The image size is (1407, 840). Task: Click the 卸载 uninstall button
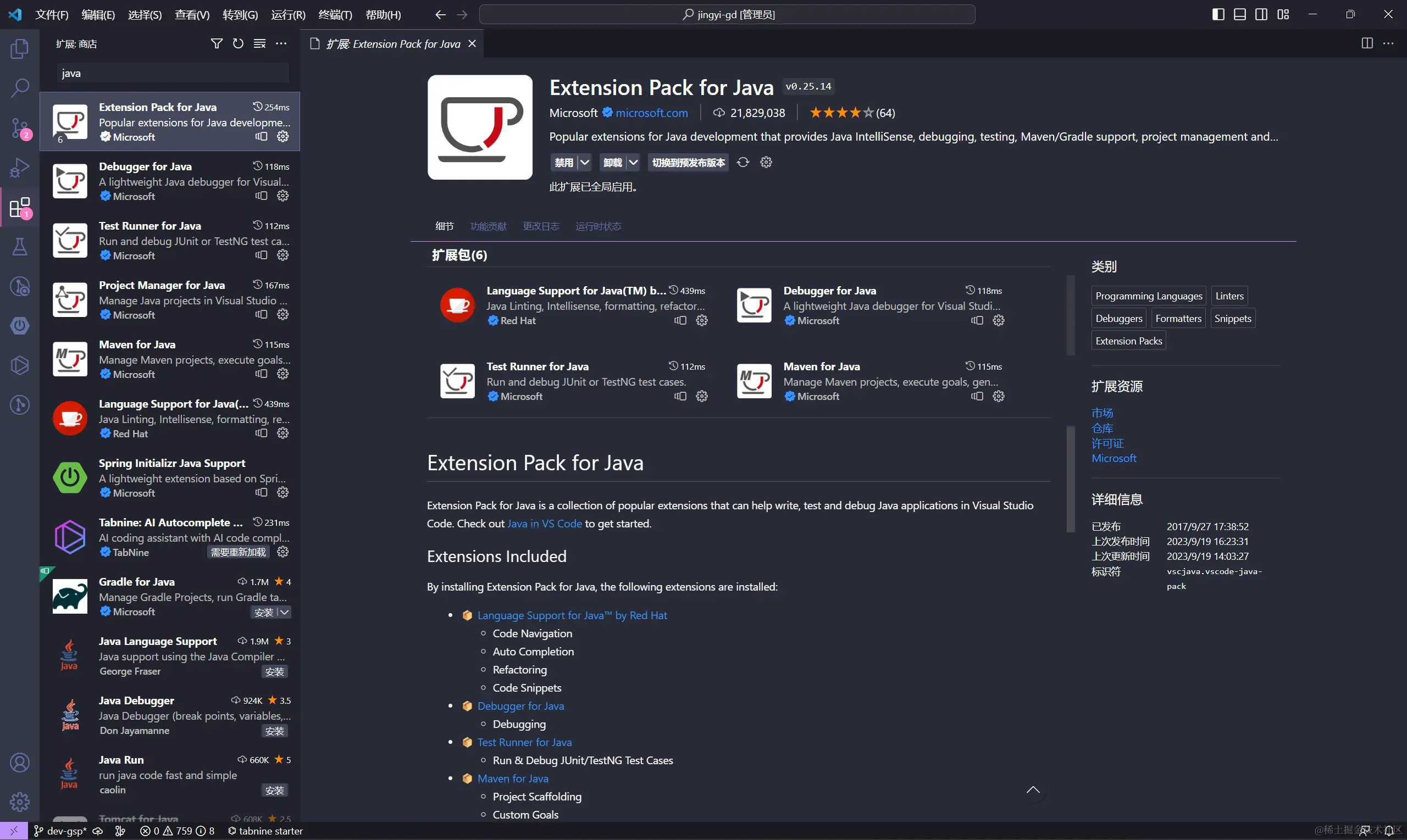[x=612, y=163]
